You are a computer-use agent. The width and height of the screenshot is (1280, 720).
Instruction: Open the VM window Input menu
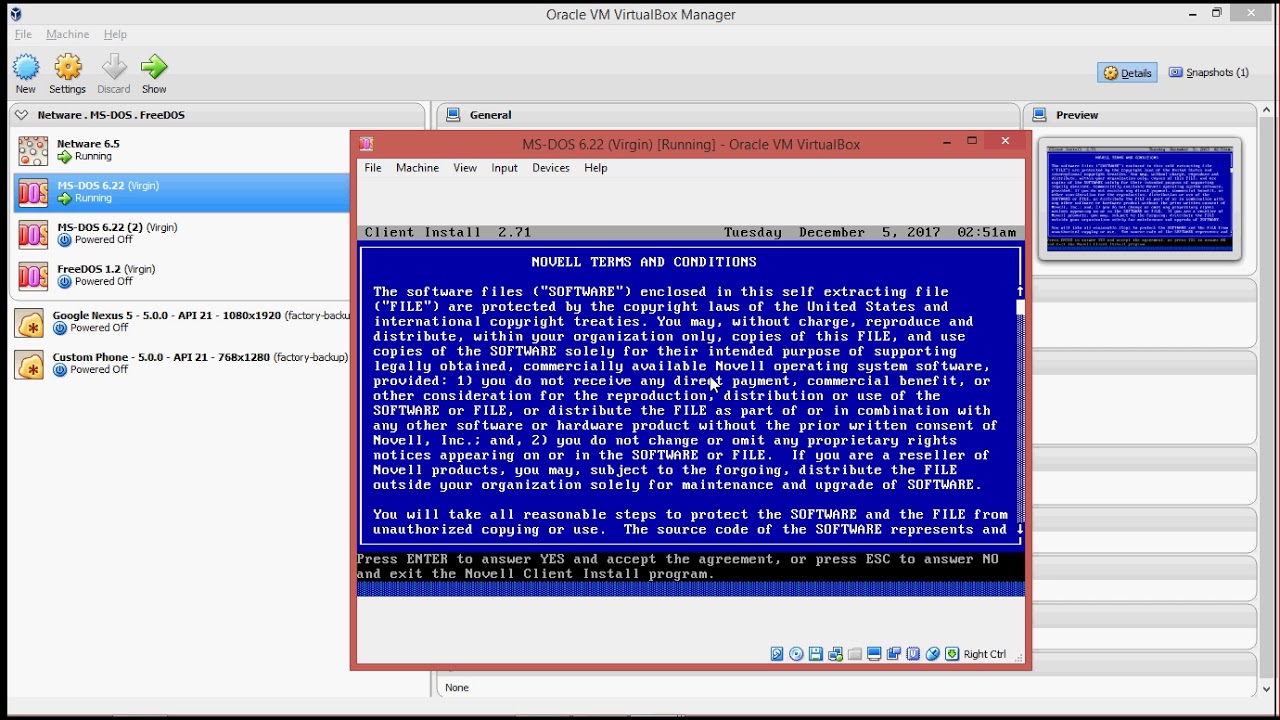(504, 168)
